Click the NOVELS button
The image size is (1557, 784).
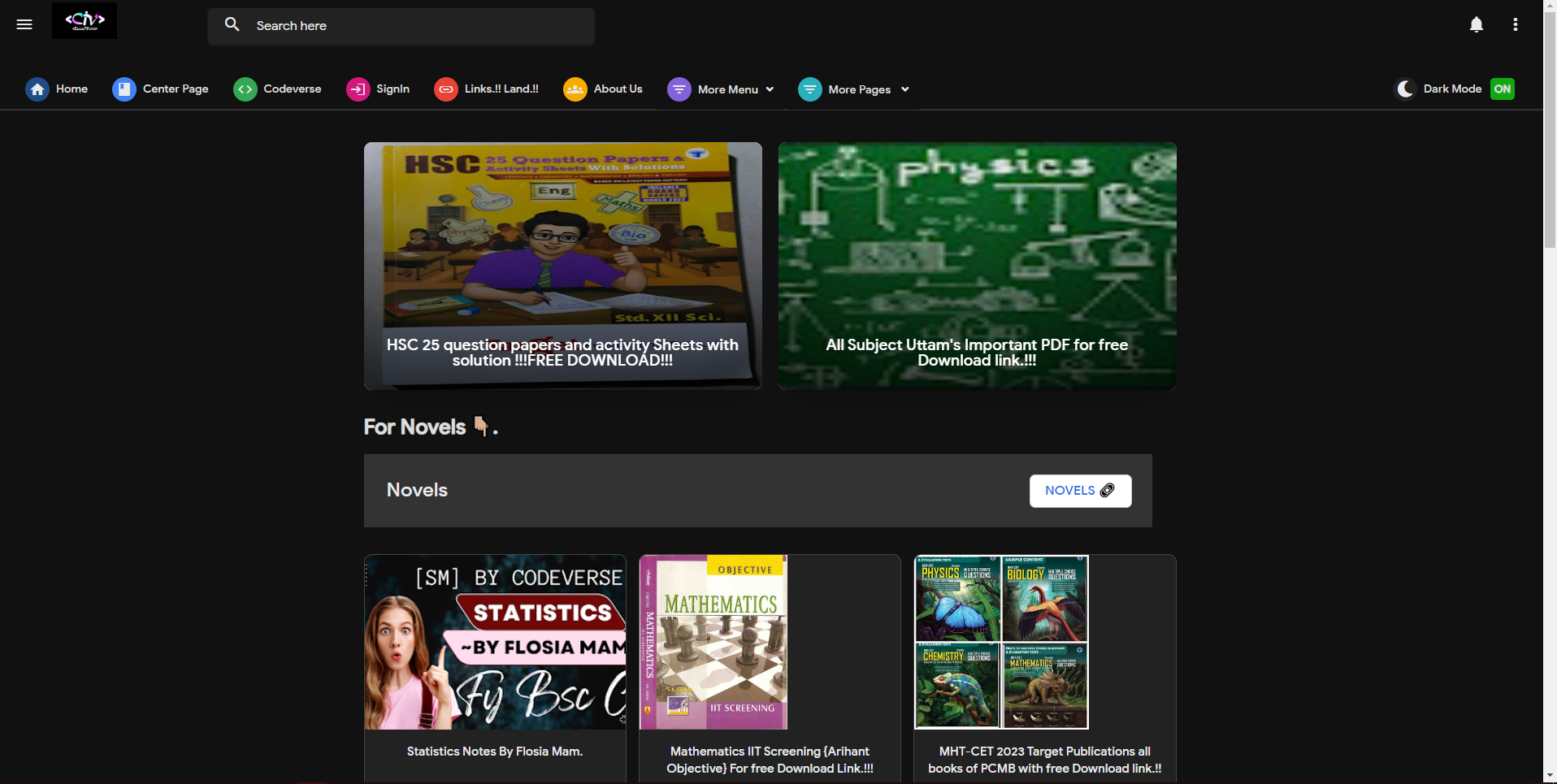[1079, 490]
